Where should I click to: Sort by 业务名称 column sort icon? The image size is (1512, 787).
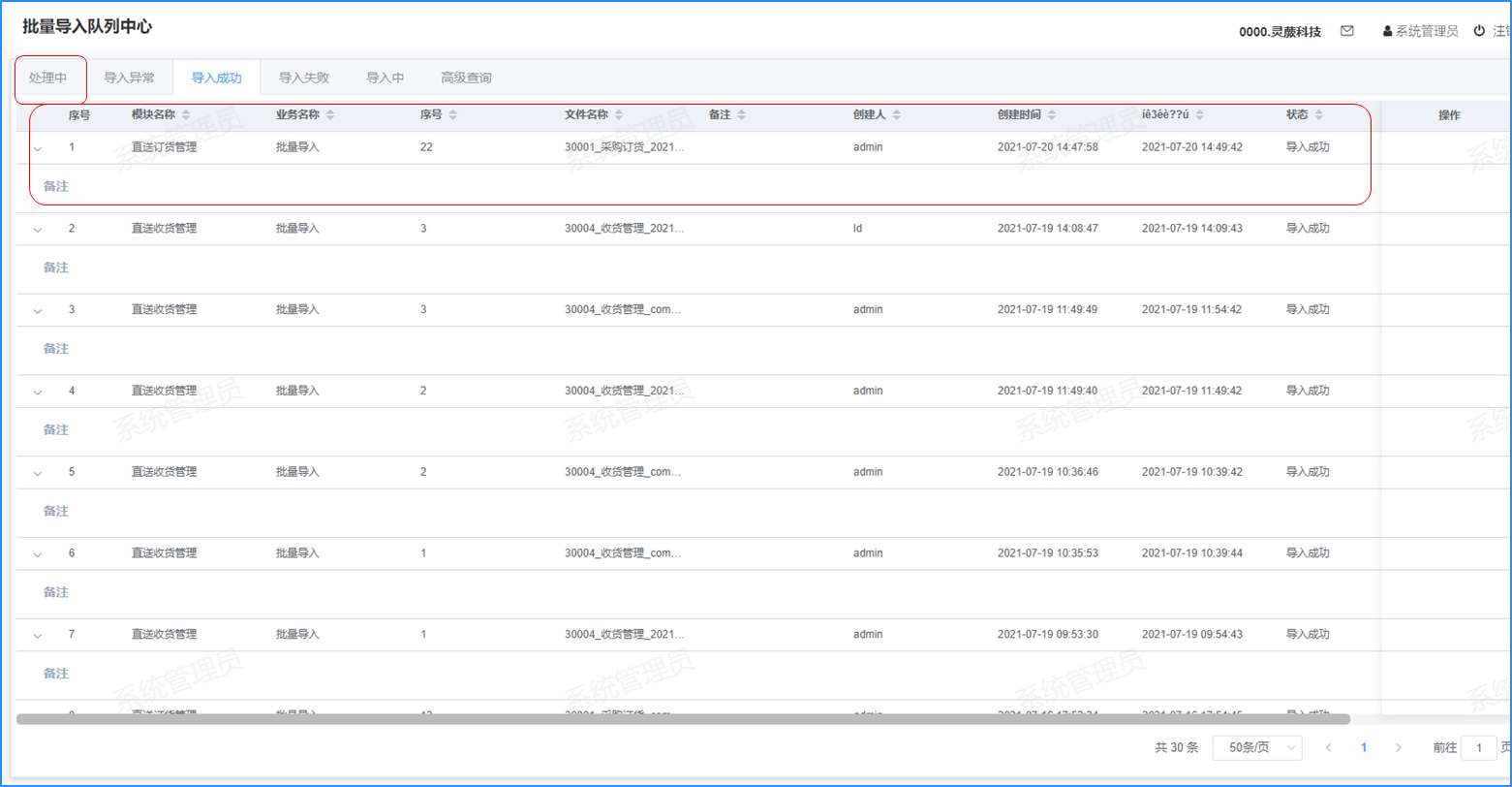pos(330,115)
